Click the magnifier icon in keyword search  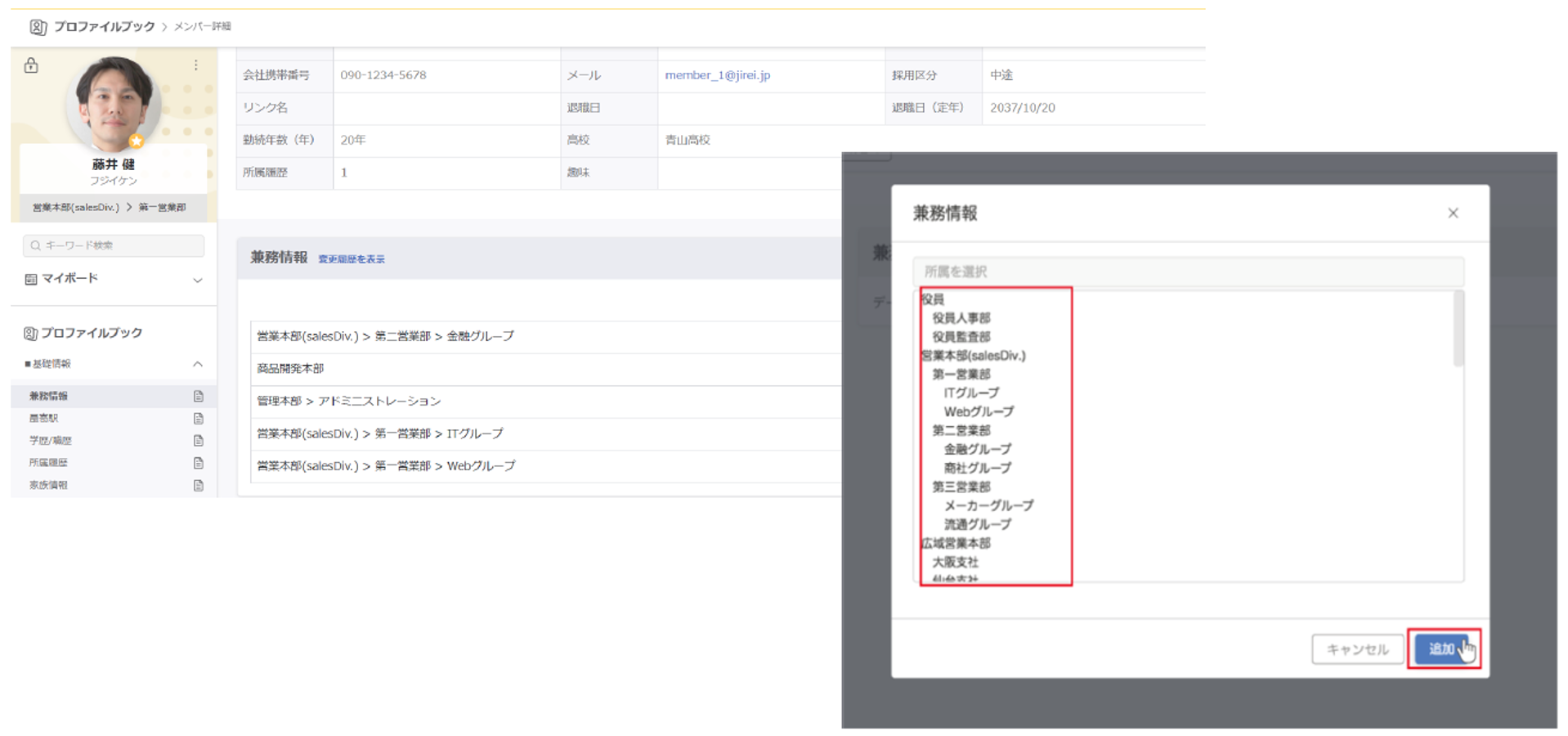coord(35,245)
